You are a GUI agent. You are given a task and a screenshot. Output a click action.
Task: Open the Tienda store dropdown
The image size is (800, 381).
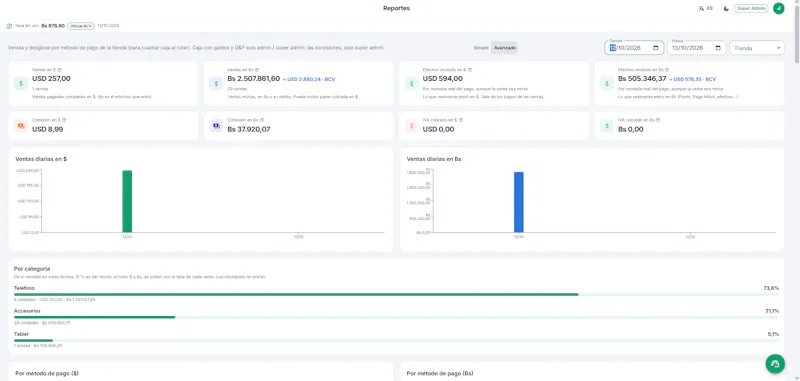click(757, 48)
